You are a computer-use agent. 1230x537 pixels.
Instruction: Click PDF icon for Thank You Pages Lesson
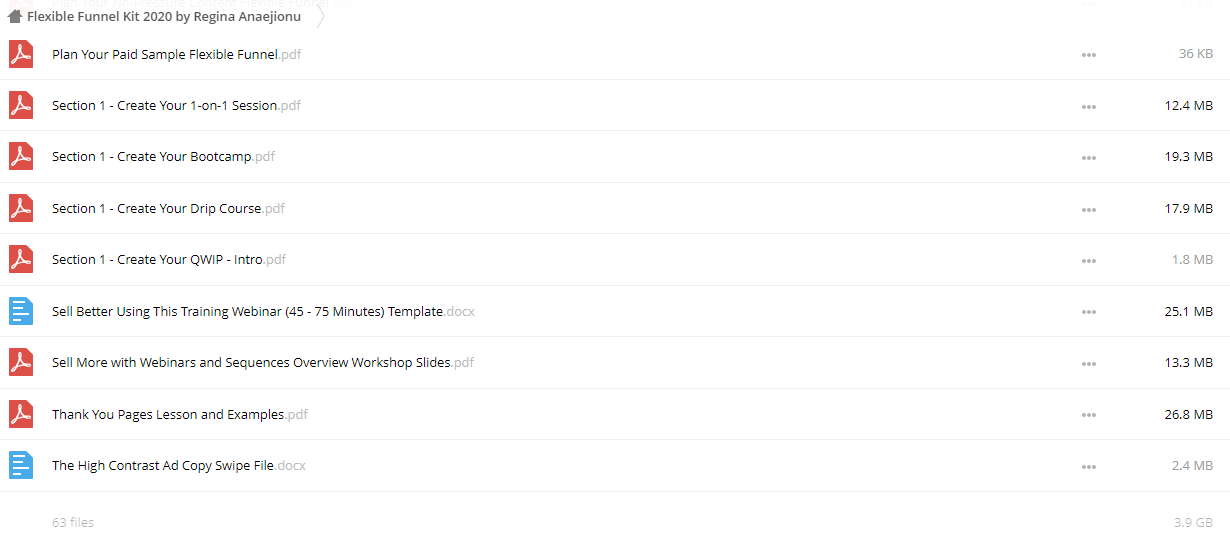coord(21,414)
